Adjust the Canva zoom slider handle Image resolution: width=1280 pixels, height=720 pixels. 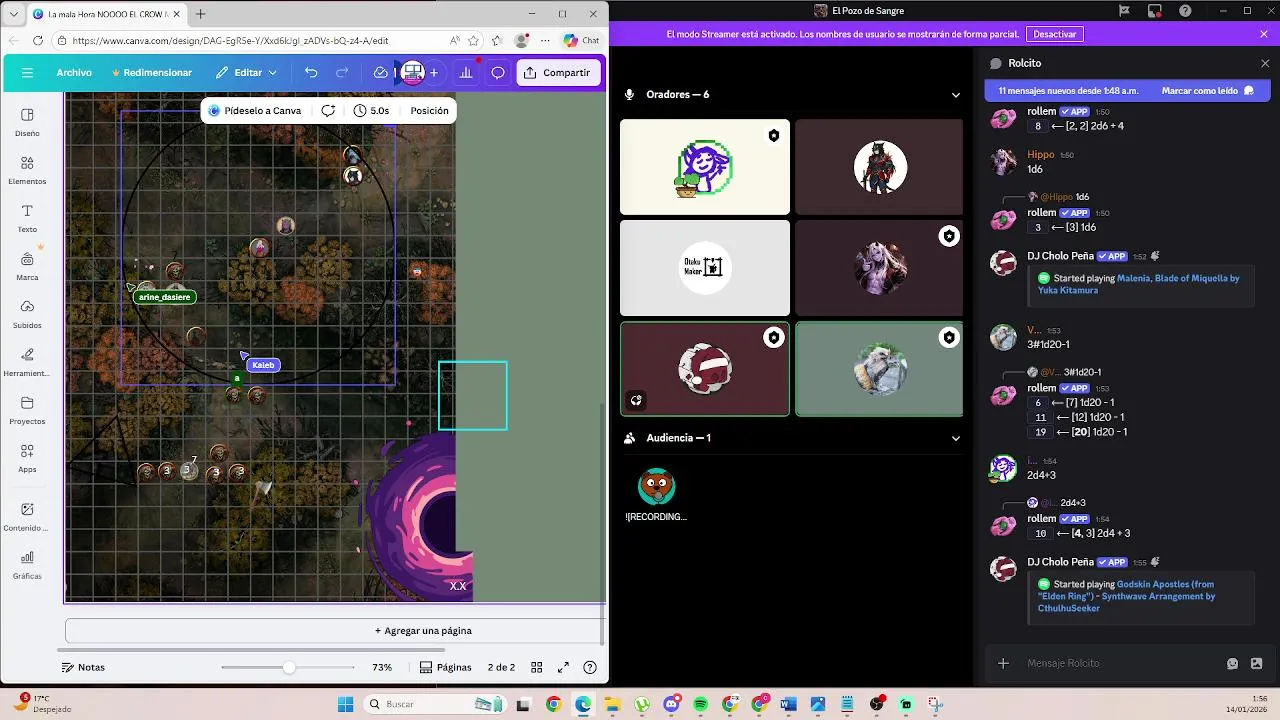pyautogui.click(x=289, y=667)
